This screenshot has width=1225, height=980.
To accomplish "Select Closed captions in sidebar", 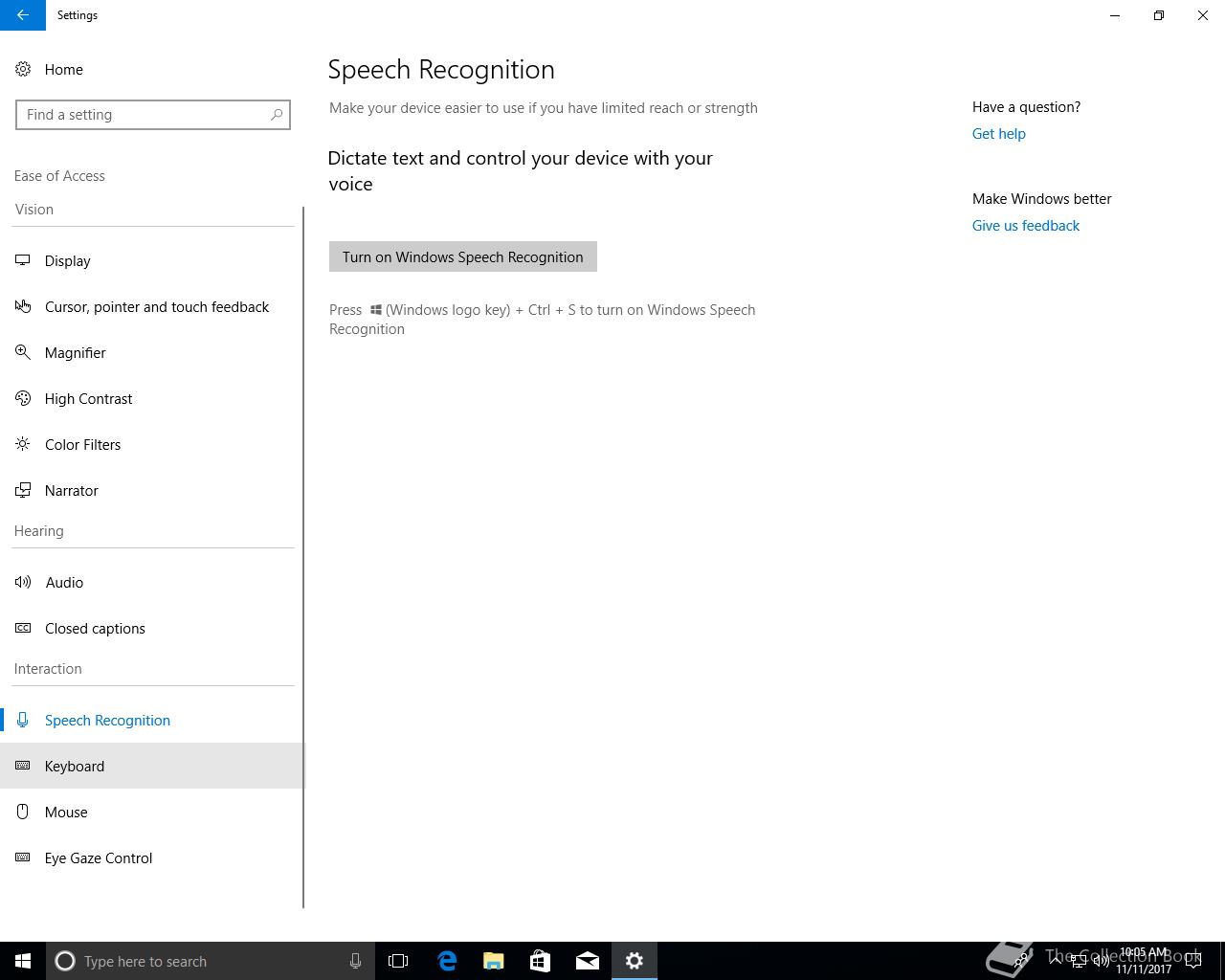I will 153,628.
